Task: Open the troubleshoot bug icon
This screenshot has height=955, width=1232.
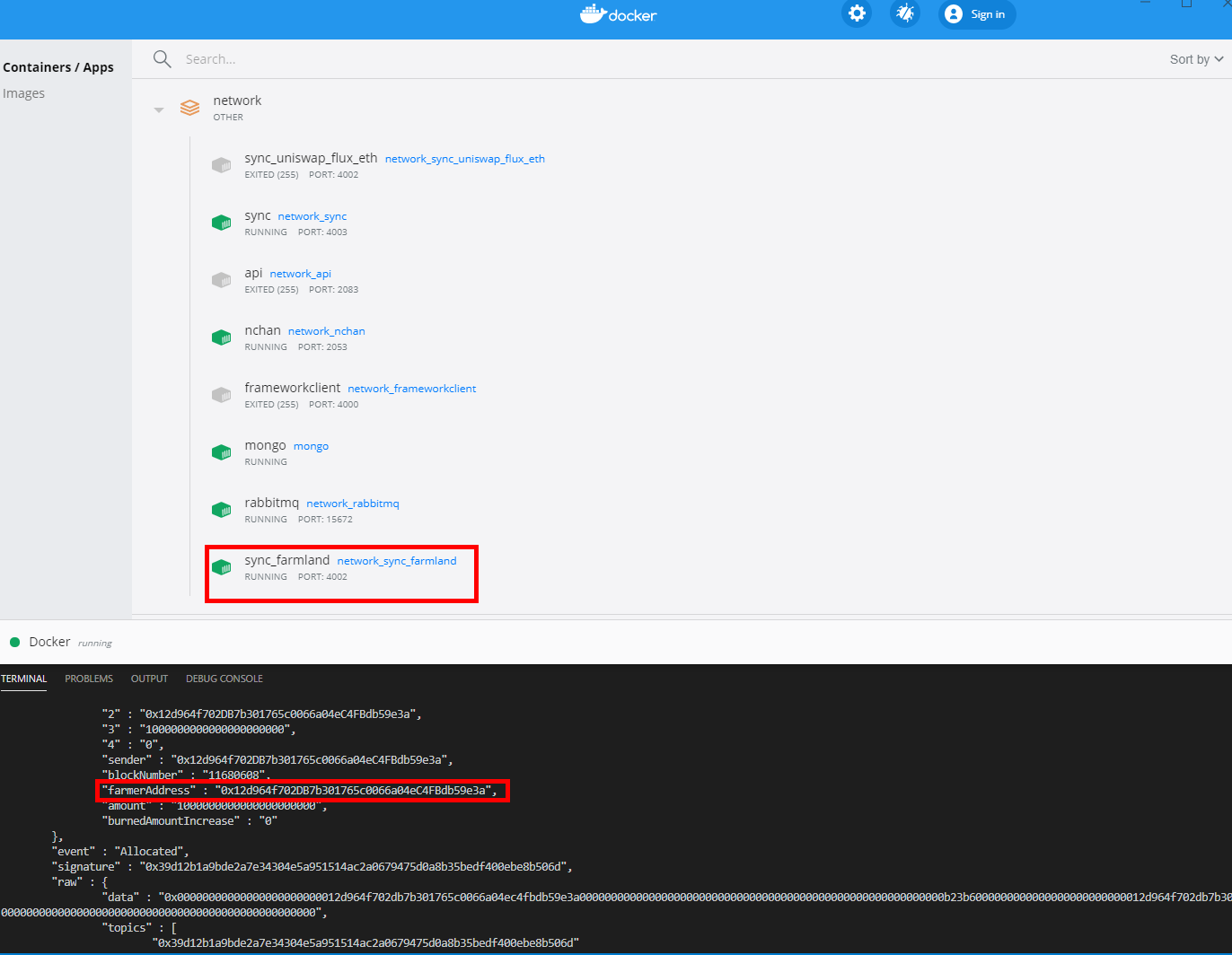Action: point(905,13)
